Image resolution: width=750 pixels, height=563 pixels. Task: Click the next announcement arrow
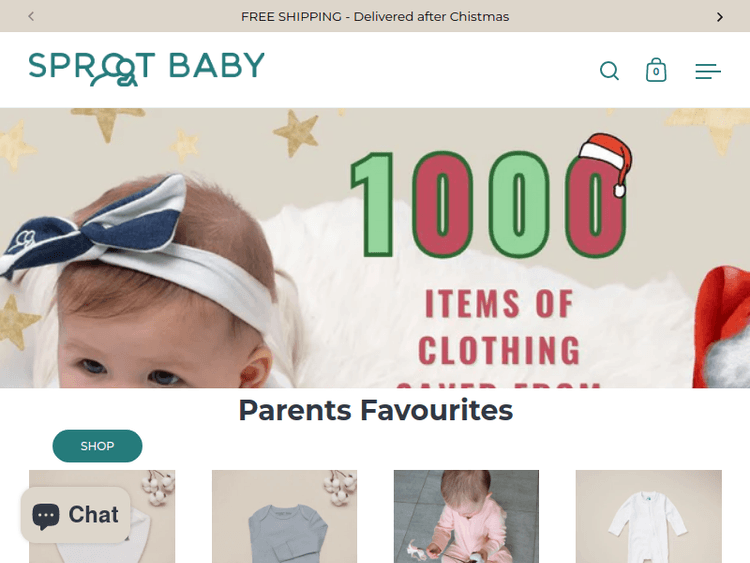click(x=719, y=17)
